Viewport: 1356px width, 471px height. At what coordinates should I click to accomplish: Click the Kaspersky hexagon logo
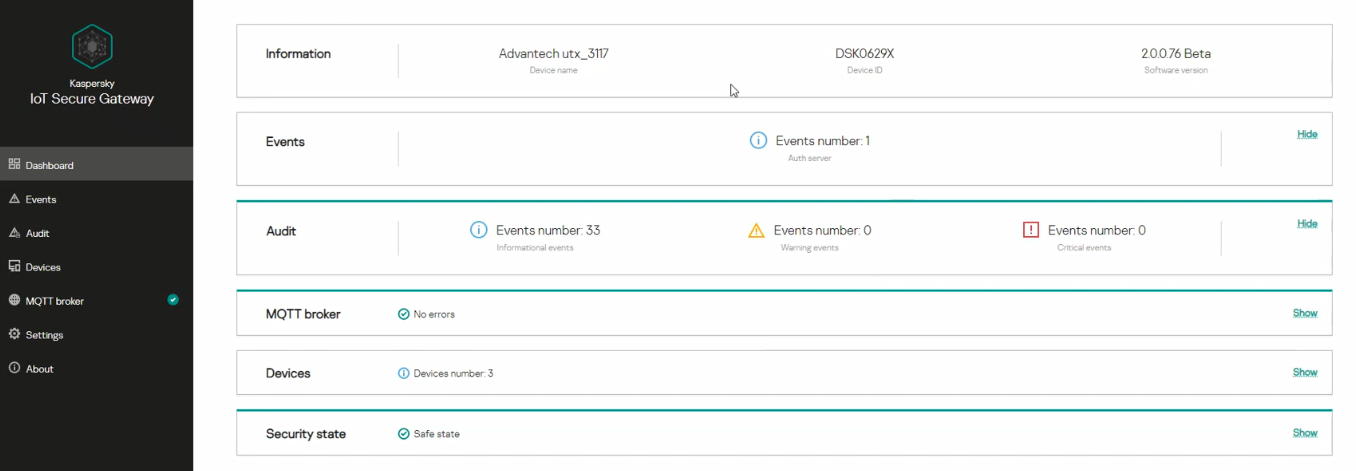[92, 46]
